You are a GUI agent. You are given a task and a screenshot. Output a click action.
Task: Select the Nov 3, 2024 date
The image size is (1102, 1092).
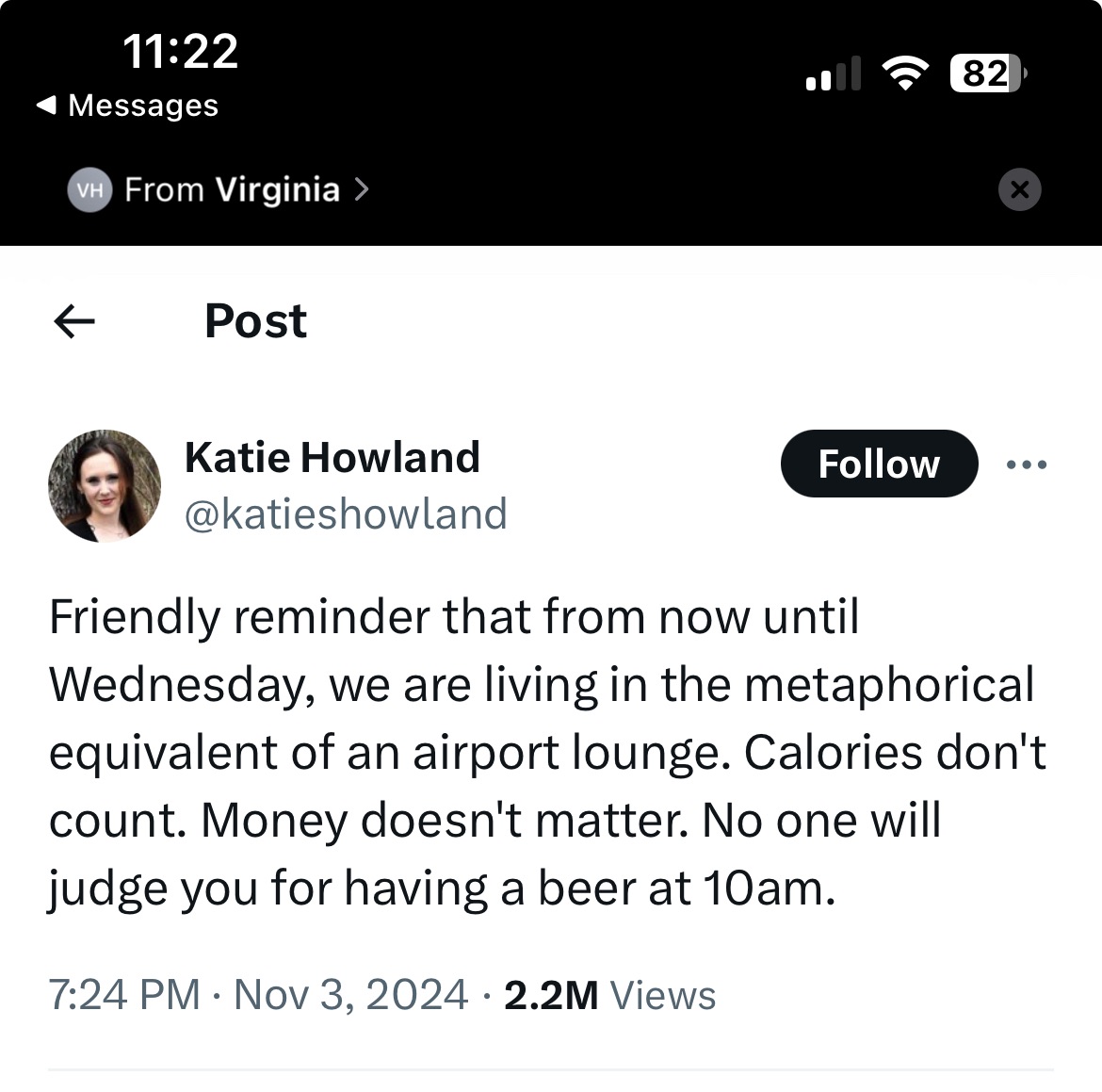coord(350,995)
